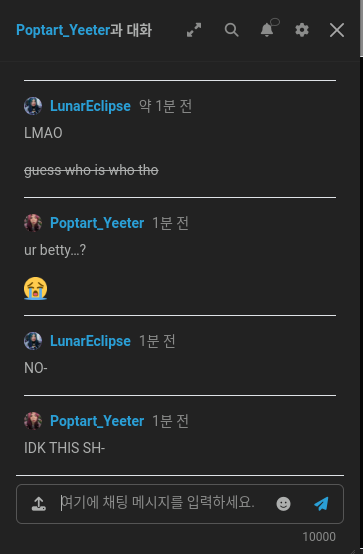The width and height of the screenshot is (363, 554).
Task: Click LunarEclipse avatar beside LMAO message
Action: (x=33, y=106)
